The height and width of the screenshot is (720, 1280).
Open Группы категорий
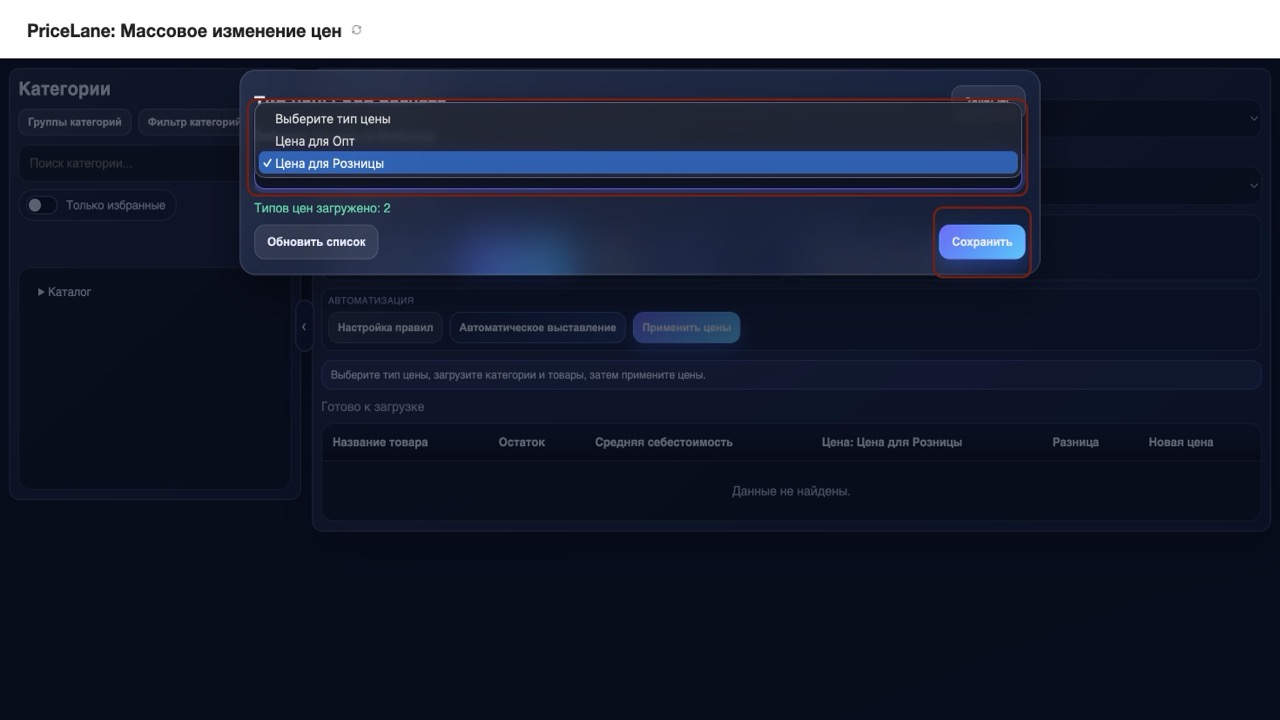tap(75, 122)
